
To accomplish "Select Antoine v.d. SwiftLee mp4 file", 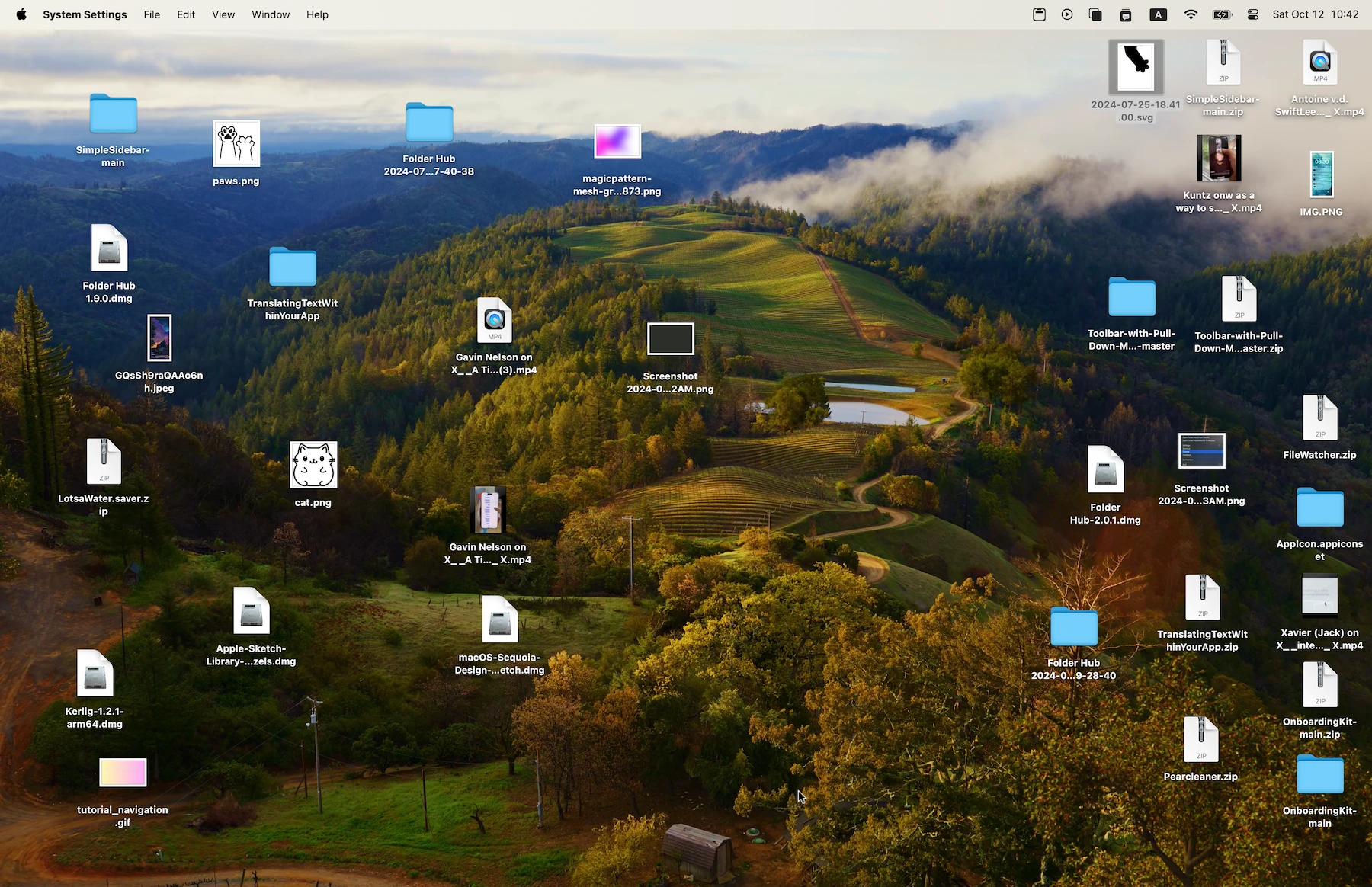I will coord(1320,62).
